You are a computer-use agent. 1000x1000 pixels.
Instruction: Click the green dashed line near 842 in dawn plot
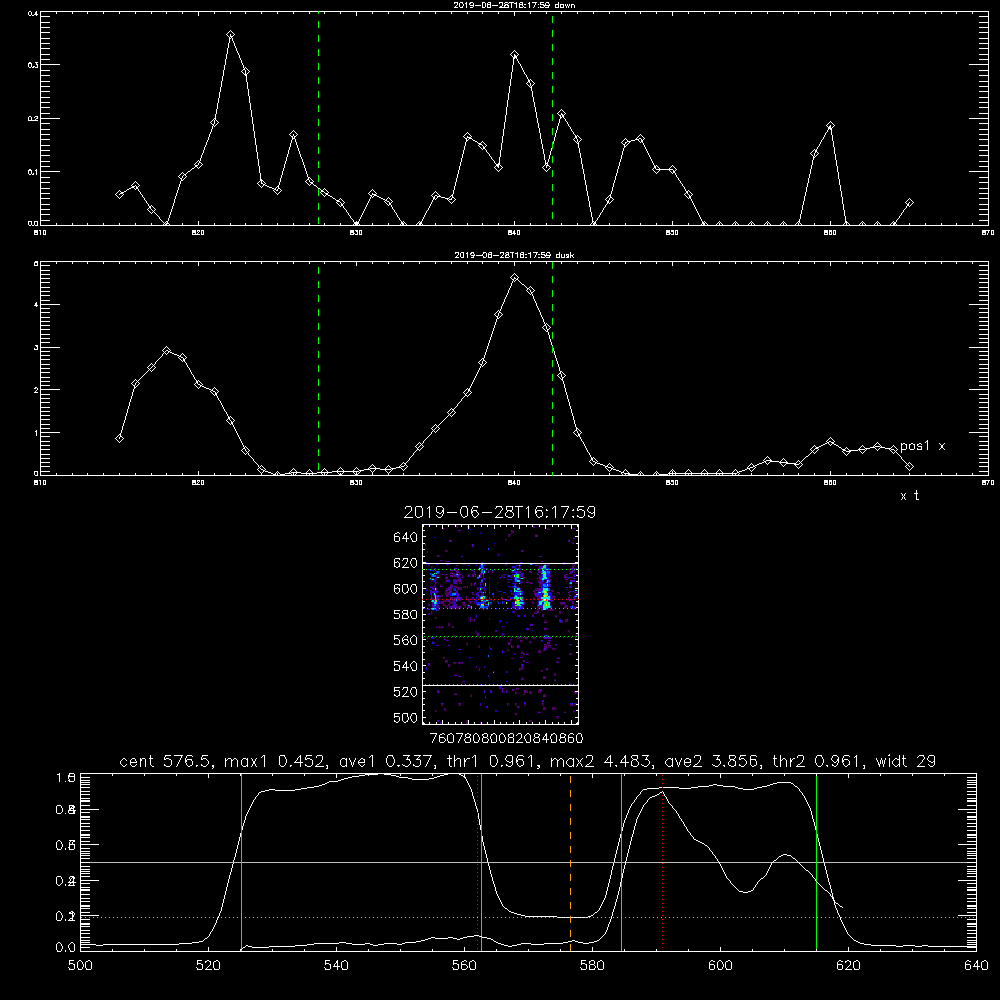552,119
